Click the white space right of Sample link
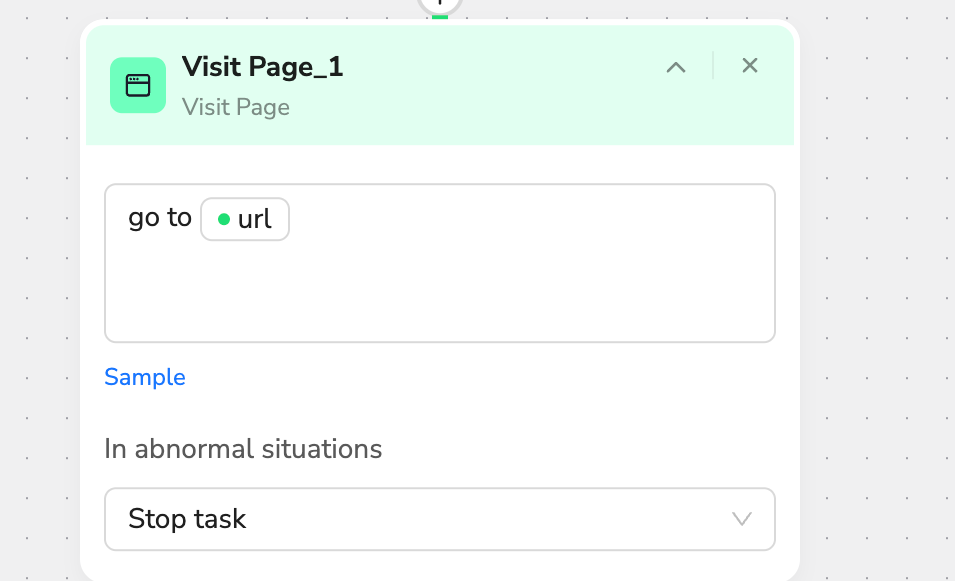The width and height of the screenshot is (956, 582). click(x=476, y=377)
